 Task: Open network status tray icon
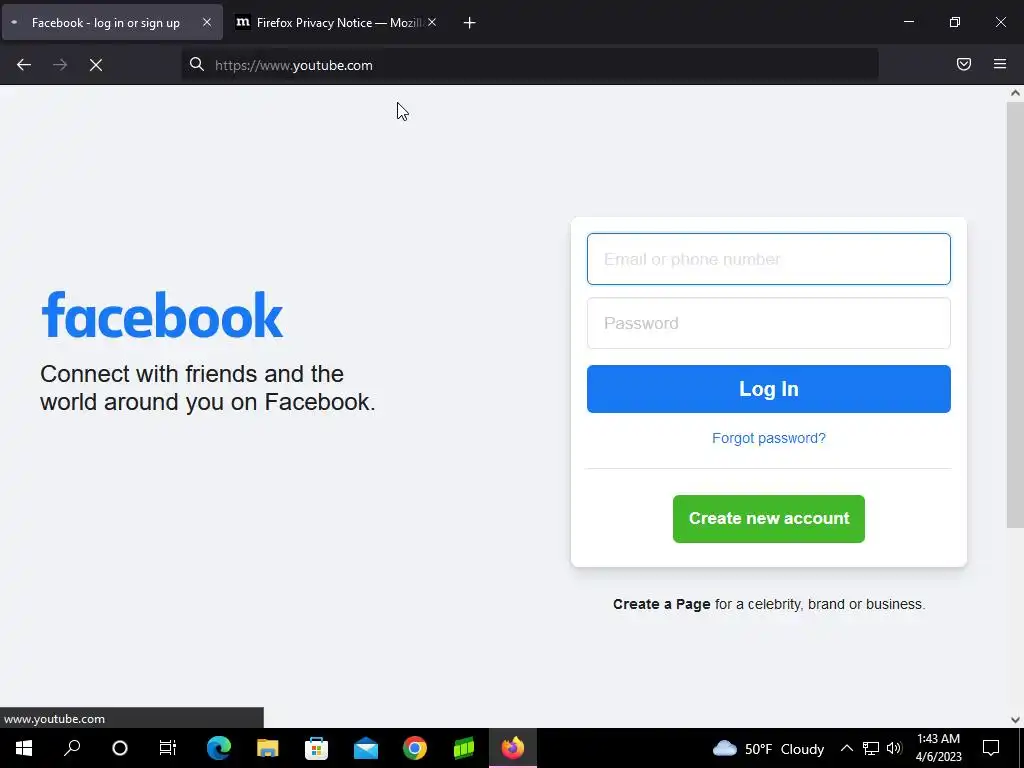pos(871,748)
